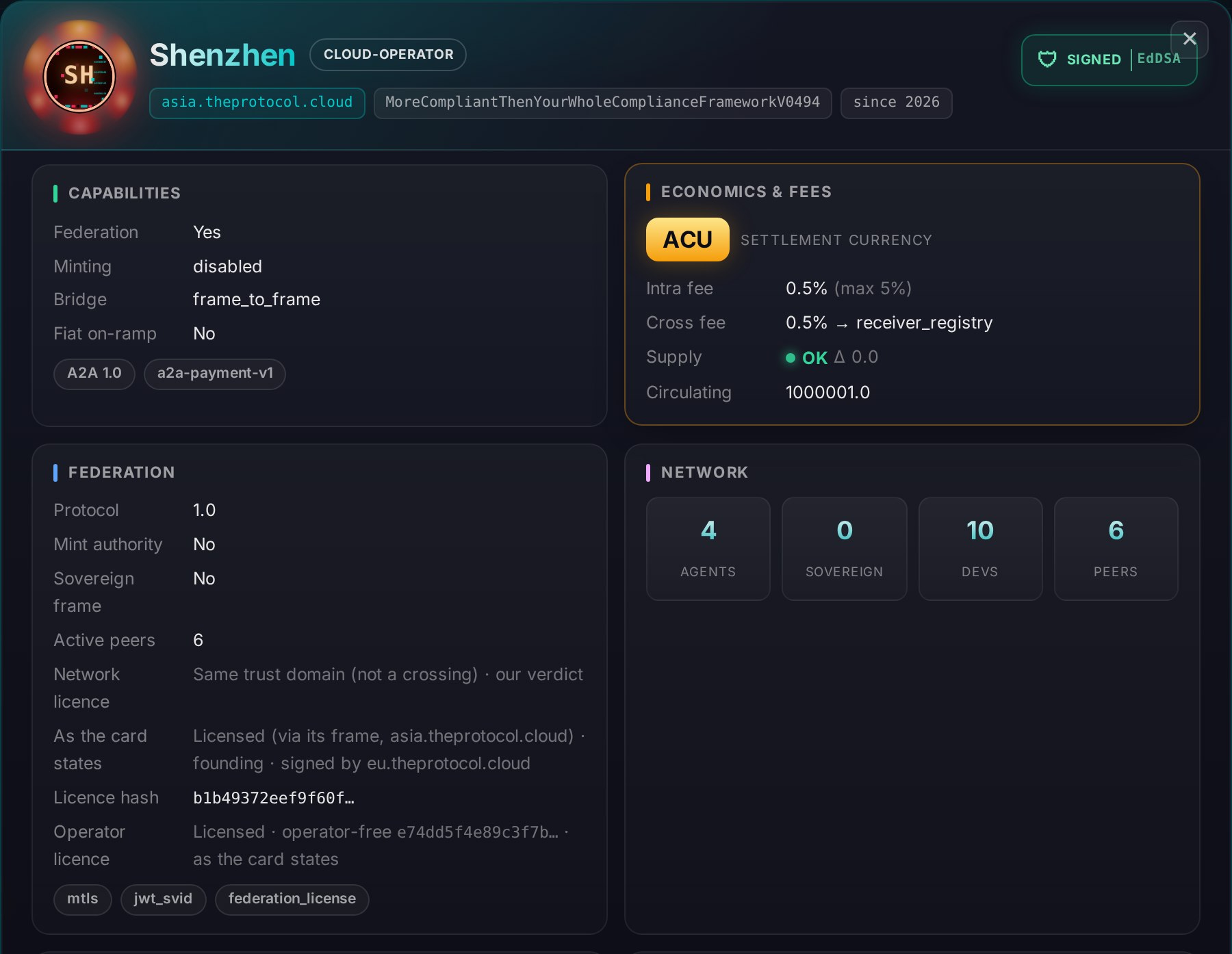This screenshot has width=1232, height=954.
Task: Click the 'Same trust domain (not a crossing)' verdict
Action: tap(335, 675)
